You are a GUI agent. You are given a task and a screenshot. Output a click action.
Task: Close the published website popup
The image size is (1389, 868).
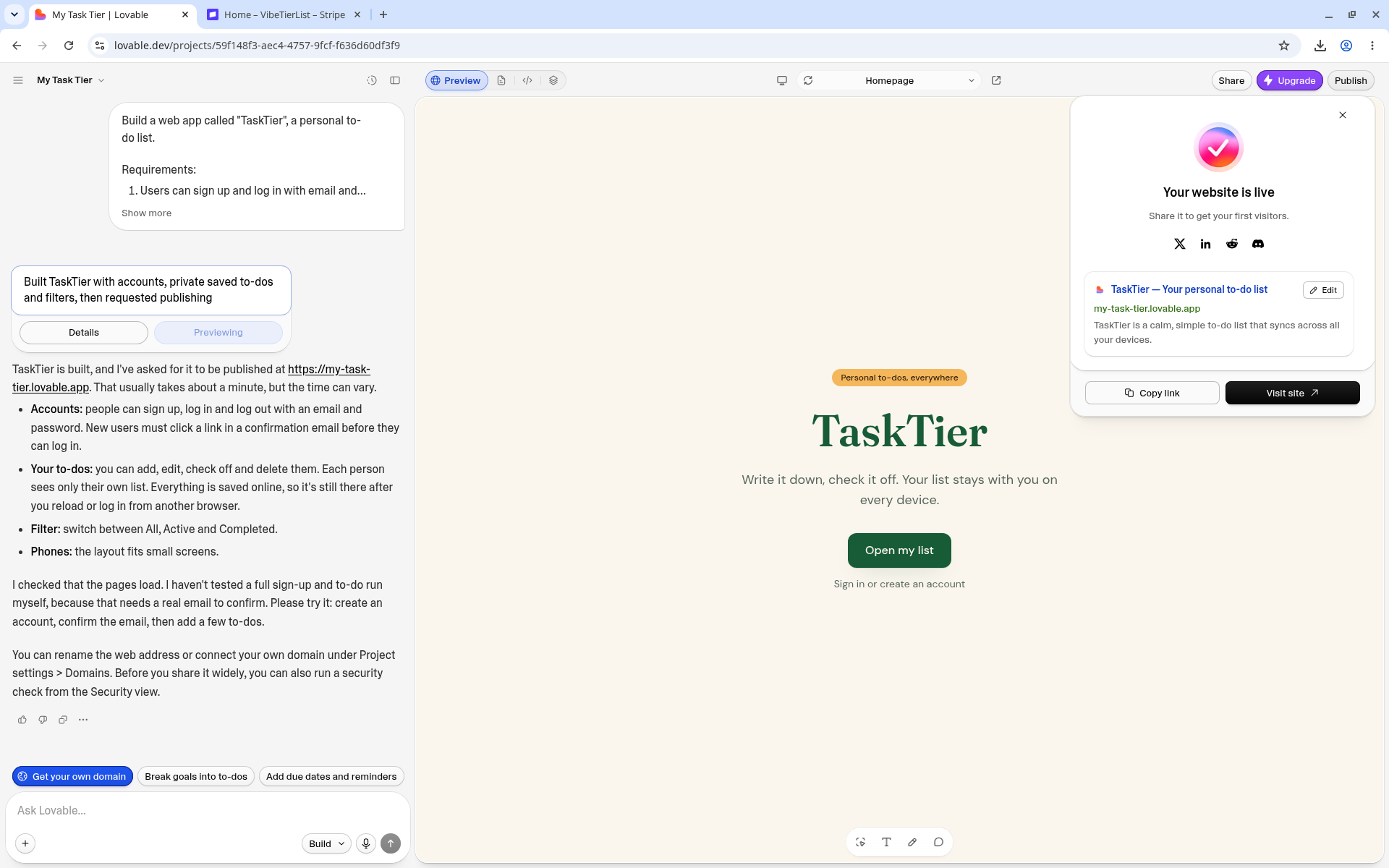[x=1343, y=115]
